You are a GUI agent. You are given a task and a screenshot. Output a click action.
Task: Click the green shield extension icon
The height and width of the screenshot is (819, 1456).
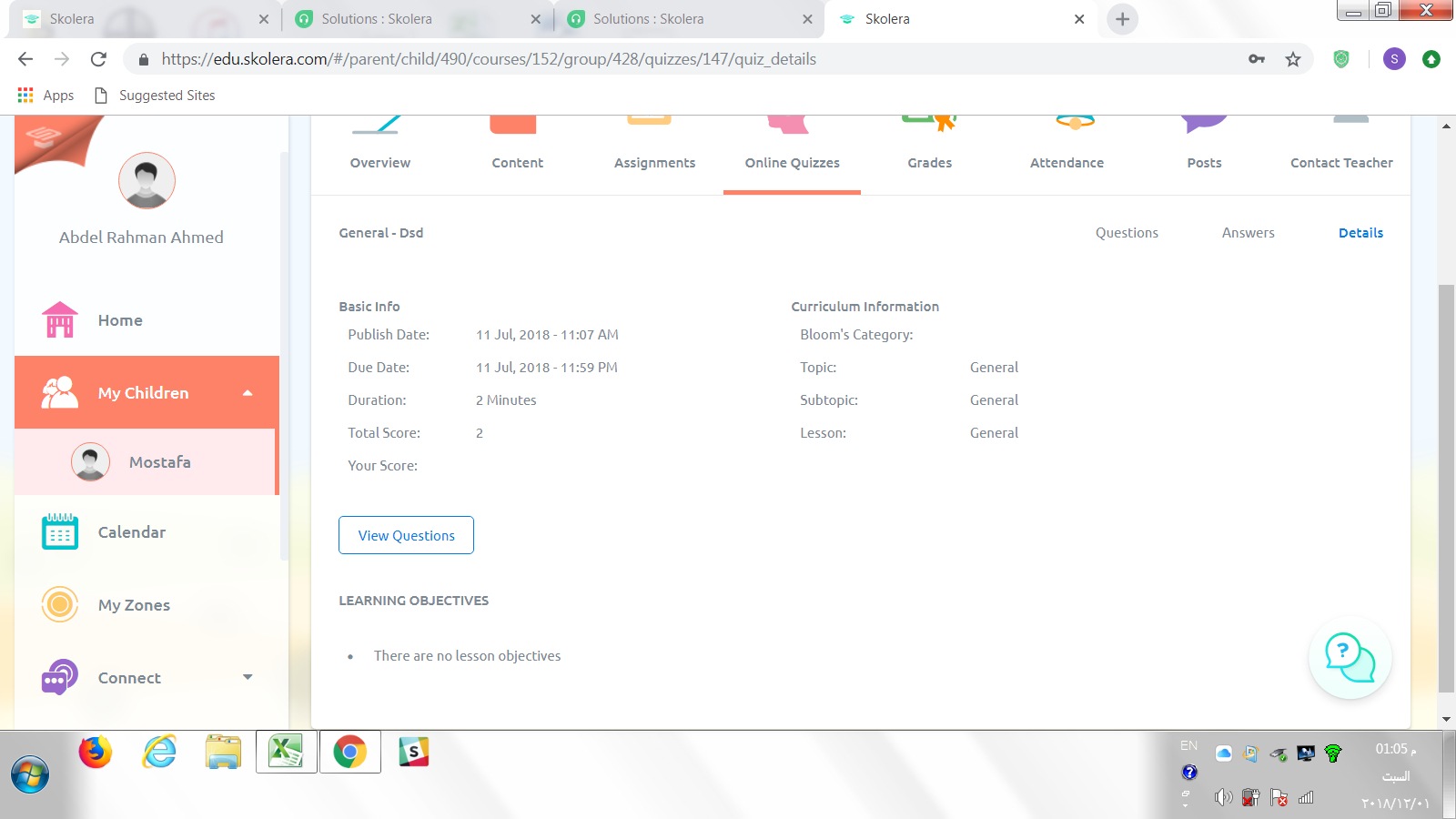click(x=1341, y=59)
